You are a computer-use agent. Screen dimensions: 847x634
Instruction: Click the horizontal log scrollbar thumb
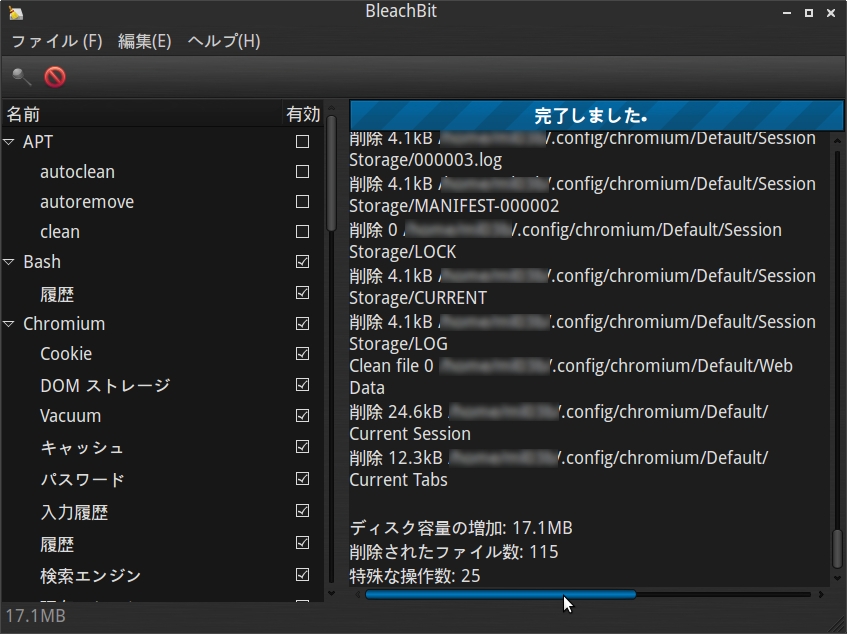[500, 595]
